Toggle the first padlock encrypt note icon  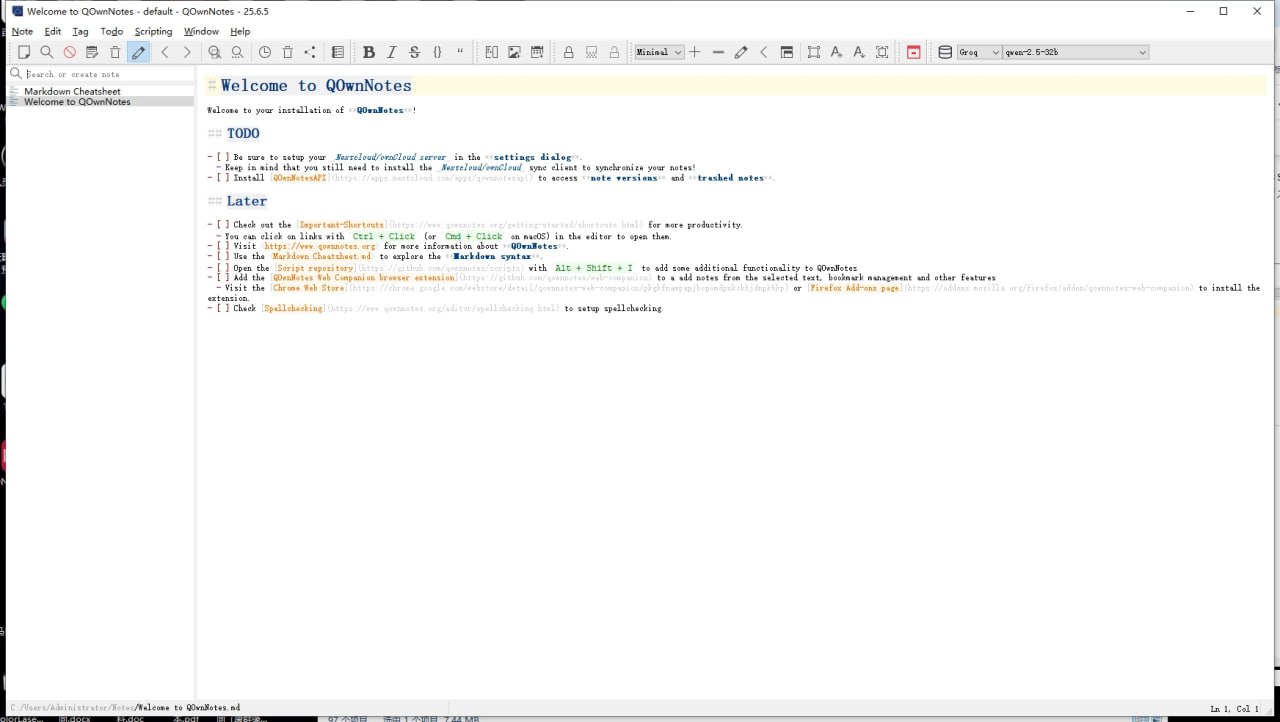point(569,52)
